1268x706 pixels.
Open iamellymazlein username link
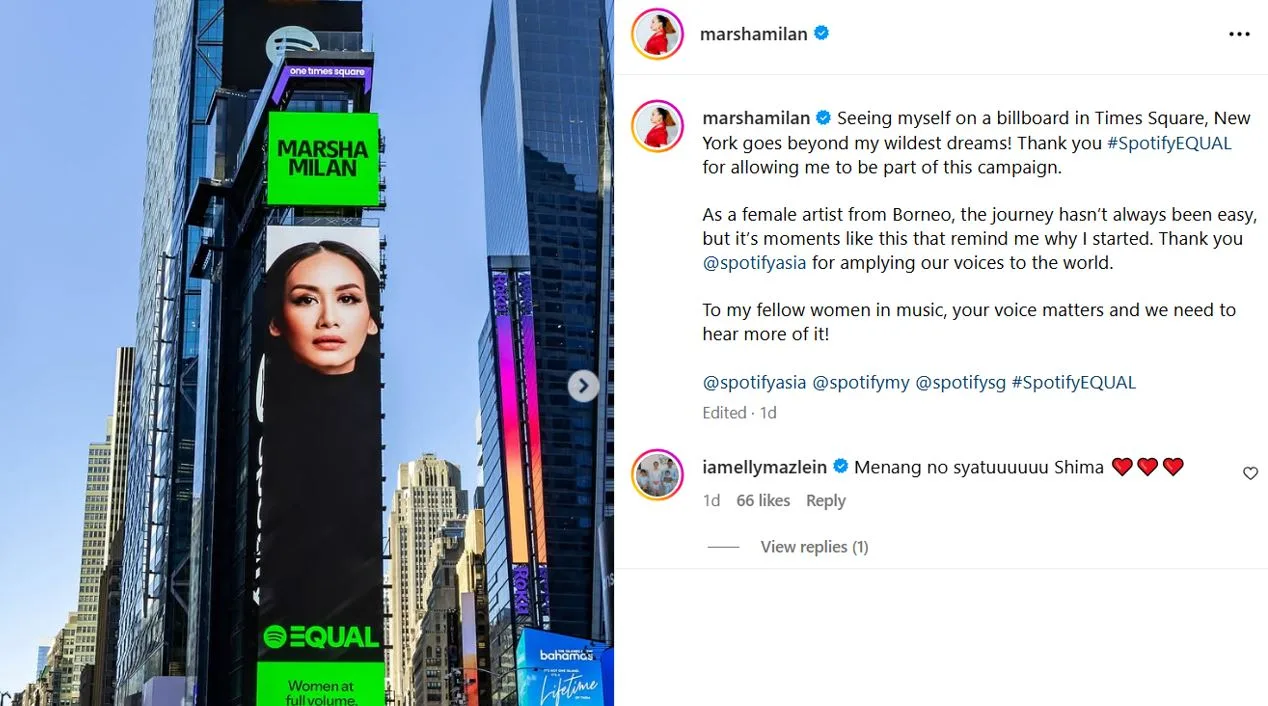pyautogui.click(x=765, y=467)
